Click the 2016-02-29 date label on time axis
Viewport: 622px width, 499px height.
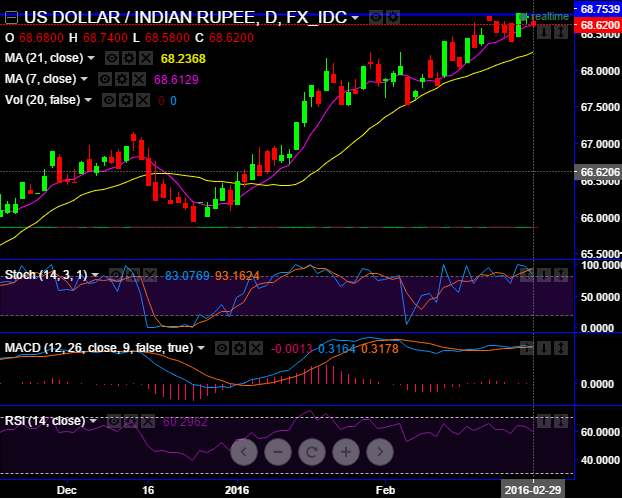pyautogui.click(x=532, y=490)
